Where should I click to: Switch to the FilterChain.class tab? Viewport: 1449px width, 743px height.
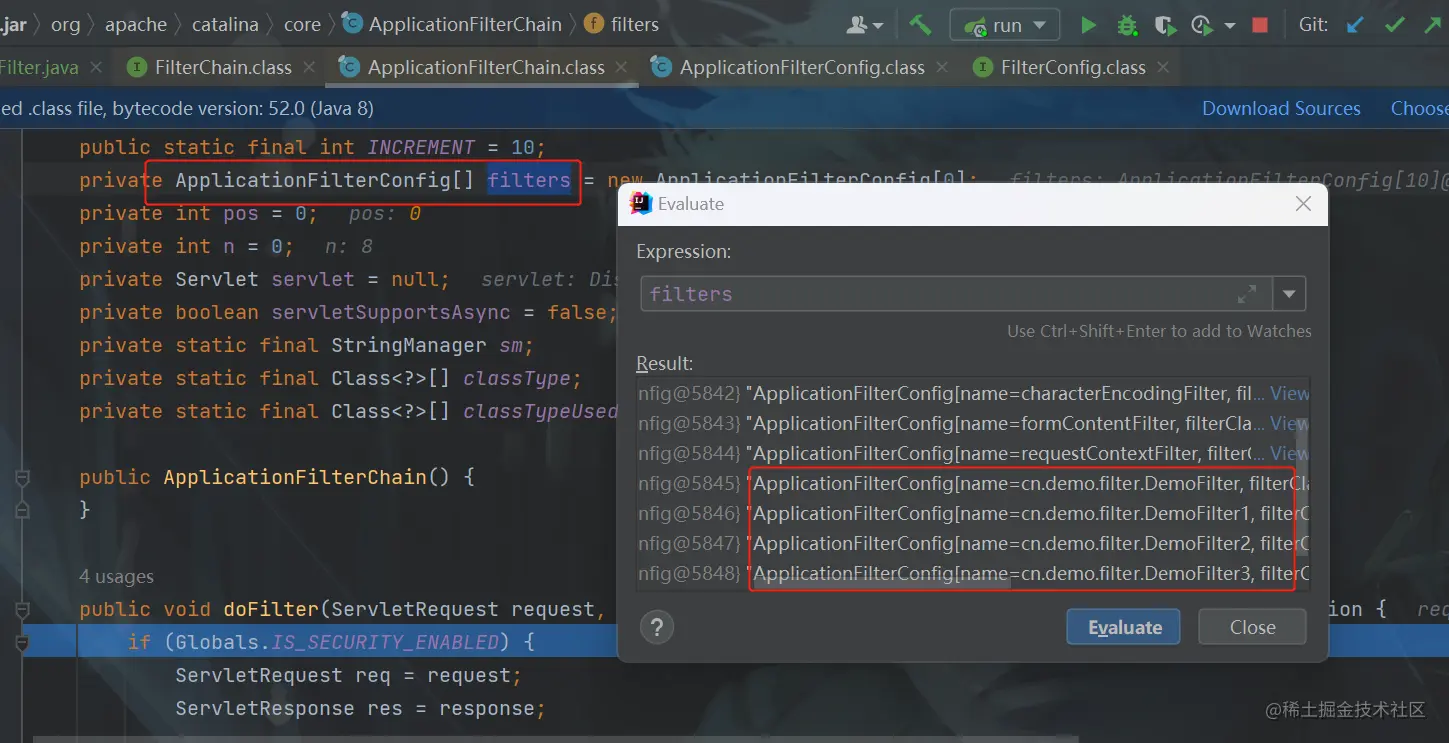[x=223, y=67]
